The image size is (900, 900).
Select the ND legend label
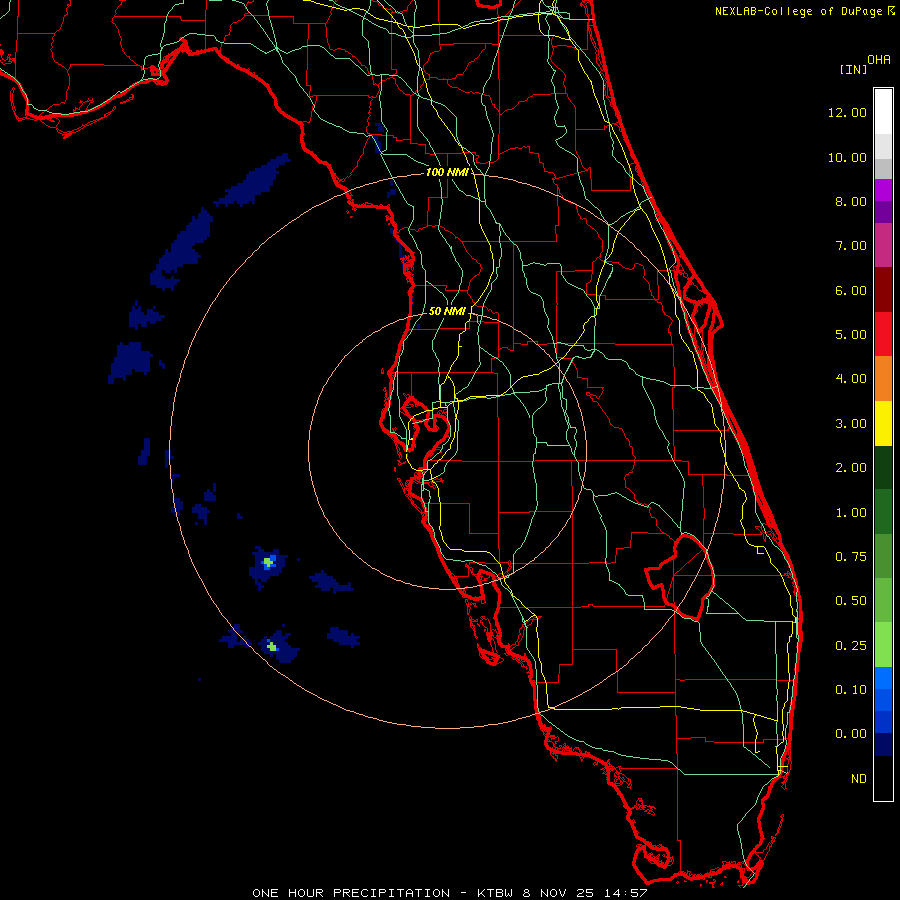(x=859, y=779)
